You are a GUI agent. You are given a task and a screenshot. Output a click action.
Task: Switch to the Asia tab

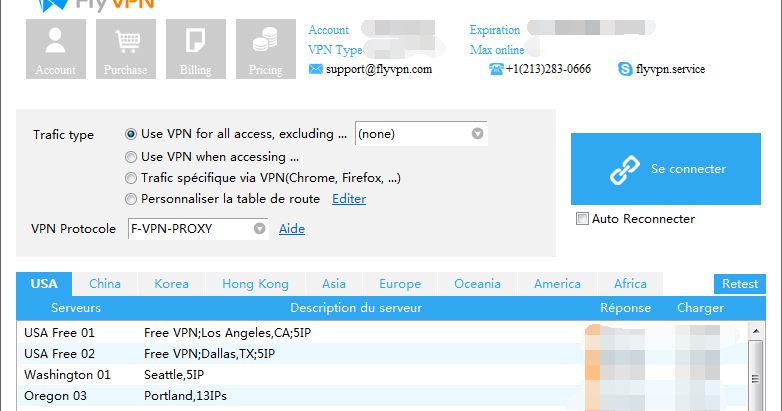[334, 284]
